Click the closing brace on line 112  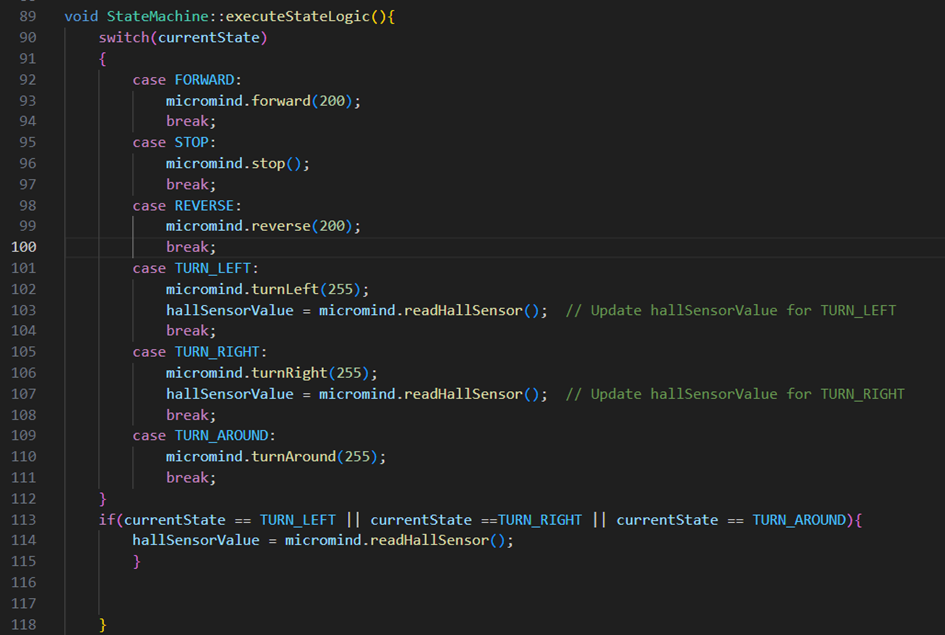pyautogui.click(x=102, y=499)
